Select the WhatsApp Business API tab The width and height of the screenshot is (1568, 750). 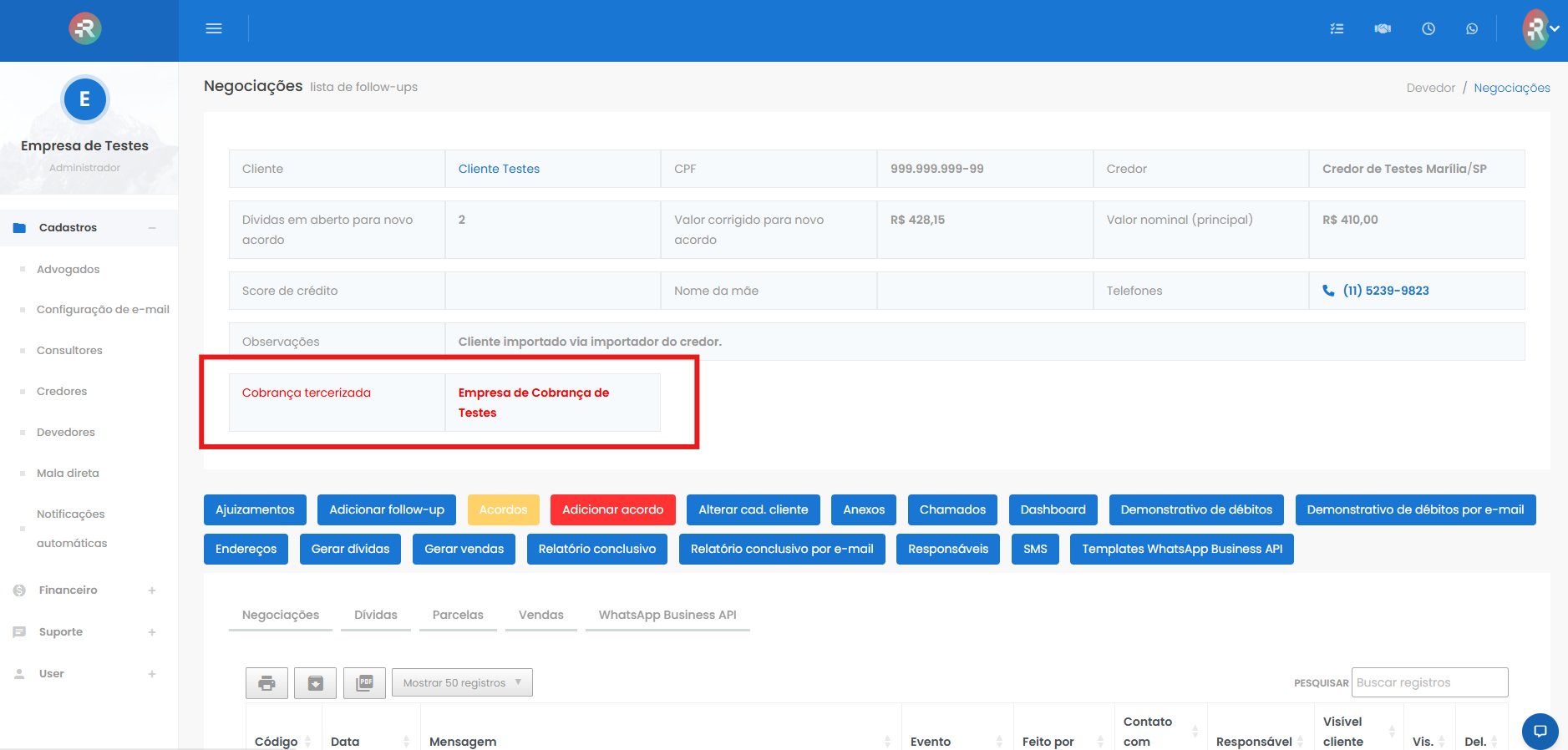pyautogui.click(x=667, y=615)
